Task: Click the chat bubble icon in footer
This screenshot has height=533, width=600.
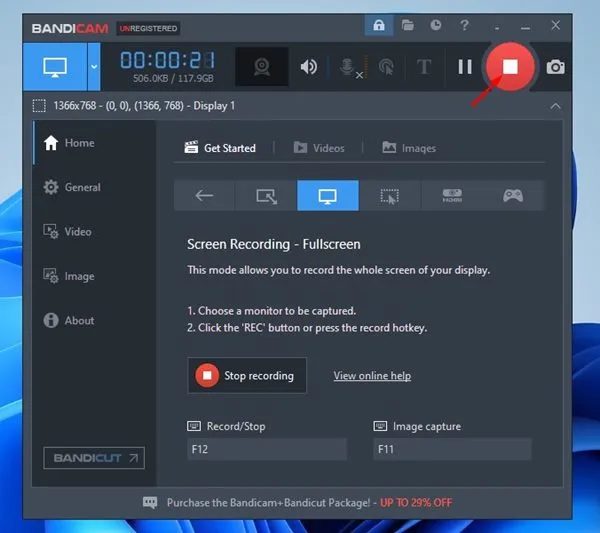Action: tap(150, 502)
